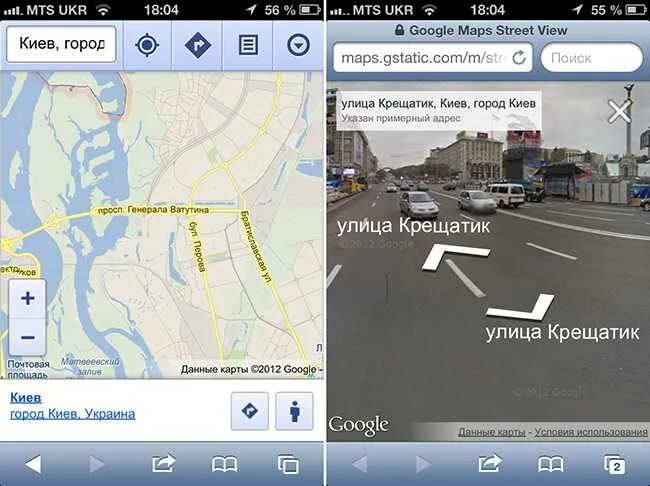Tap the Киев, город search field

(61, 44)
